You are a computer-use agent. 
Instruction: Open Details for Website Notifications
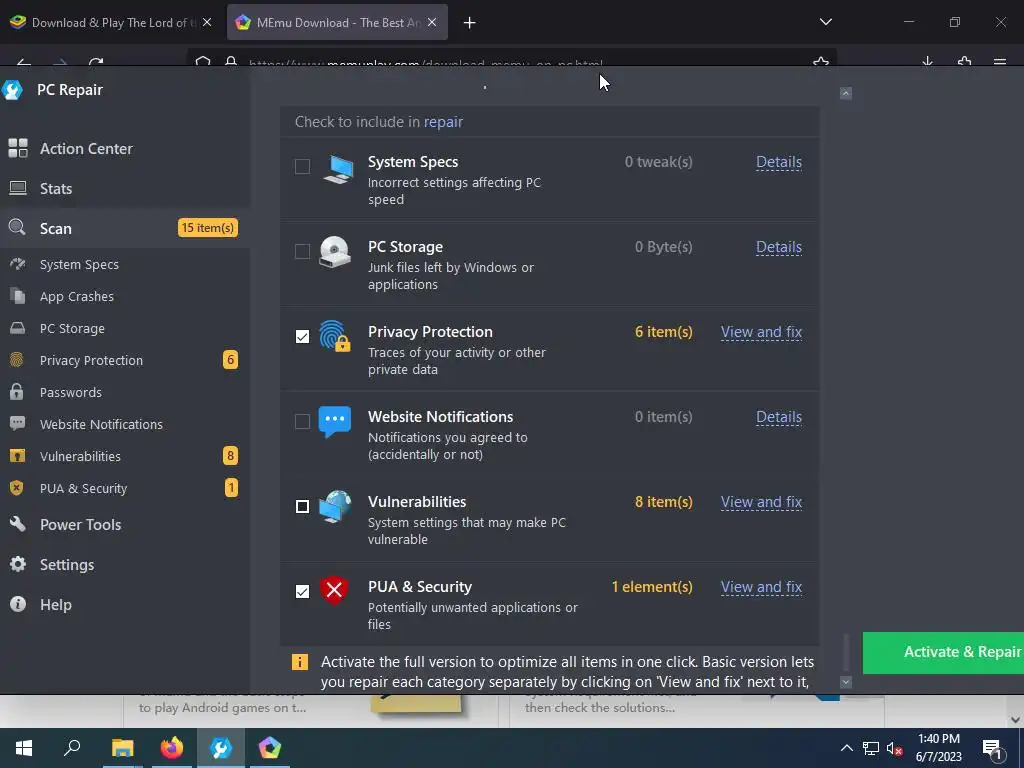[x=778, y=417]
